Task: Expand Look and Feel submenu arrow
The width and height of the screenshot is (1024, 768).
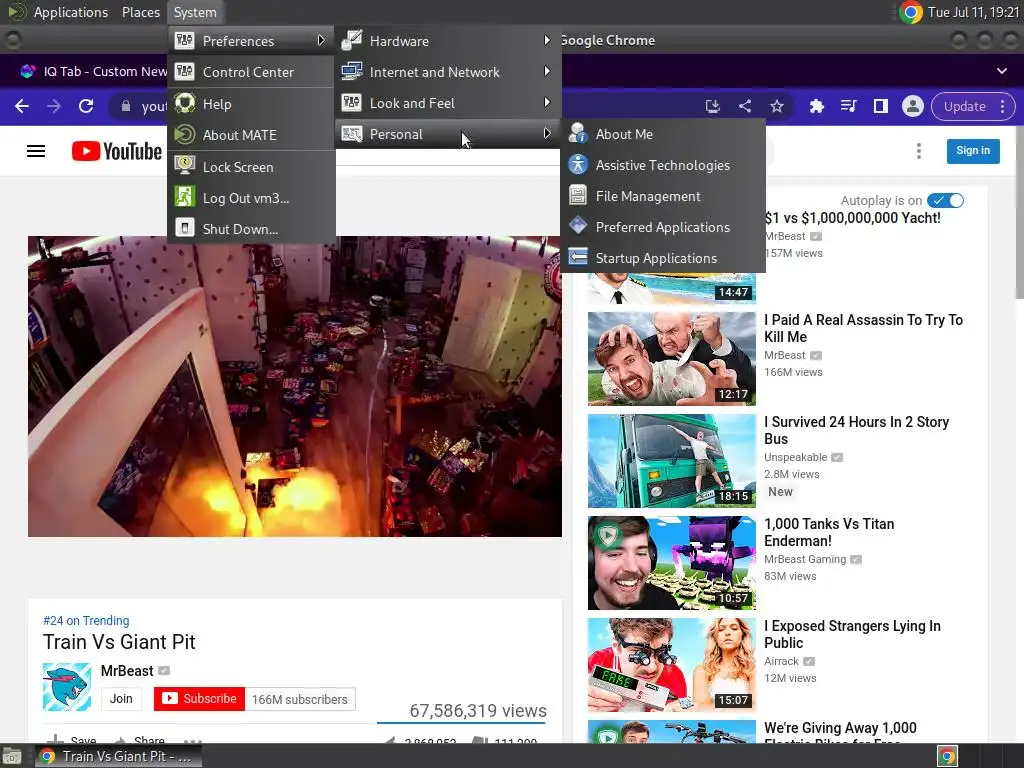Action: 547,103
